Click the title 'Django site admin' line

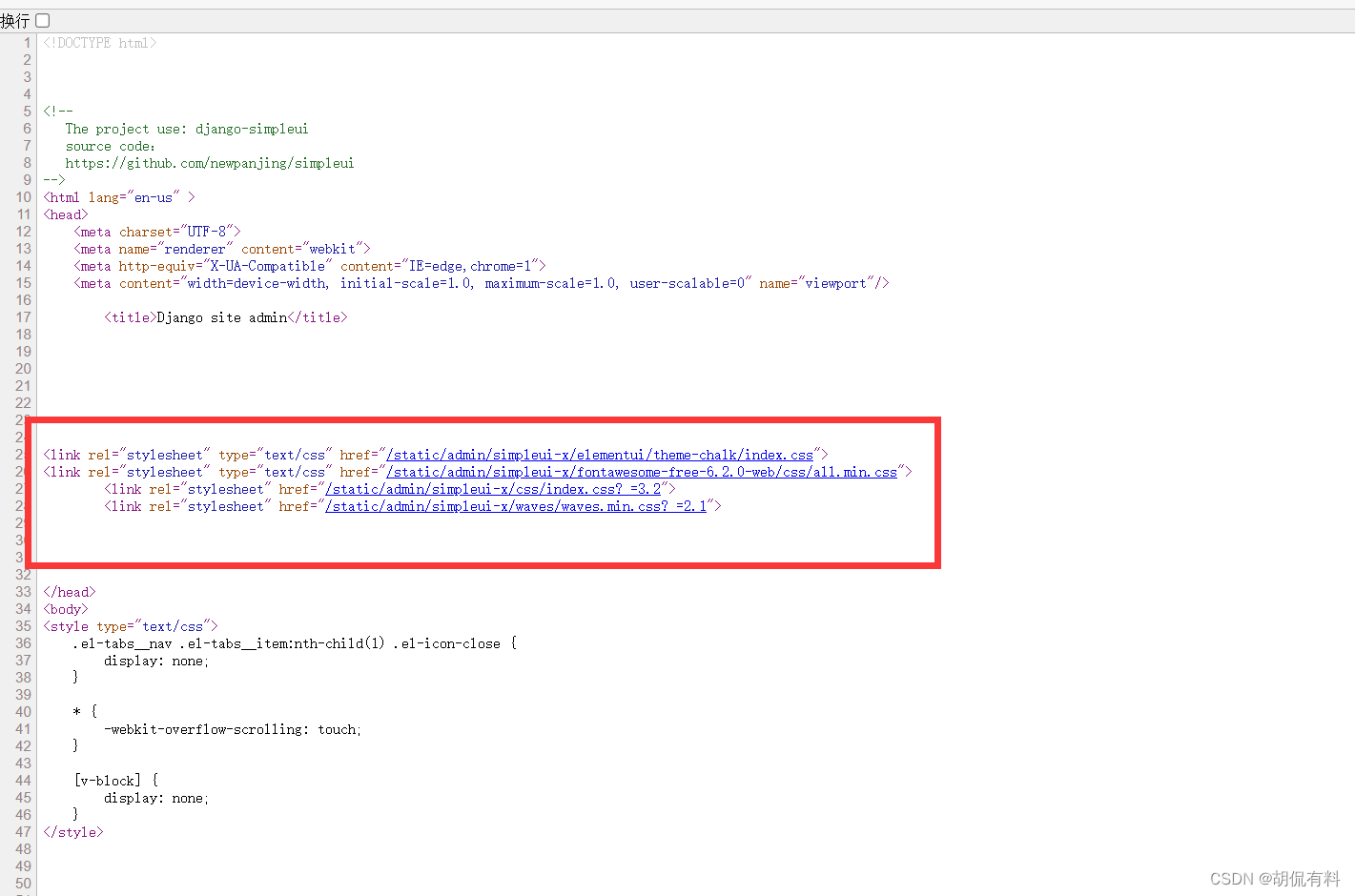click(x=226, y=317)
